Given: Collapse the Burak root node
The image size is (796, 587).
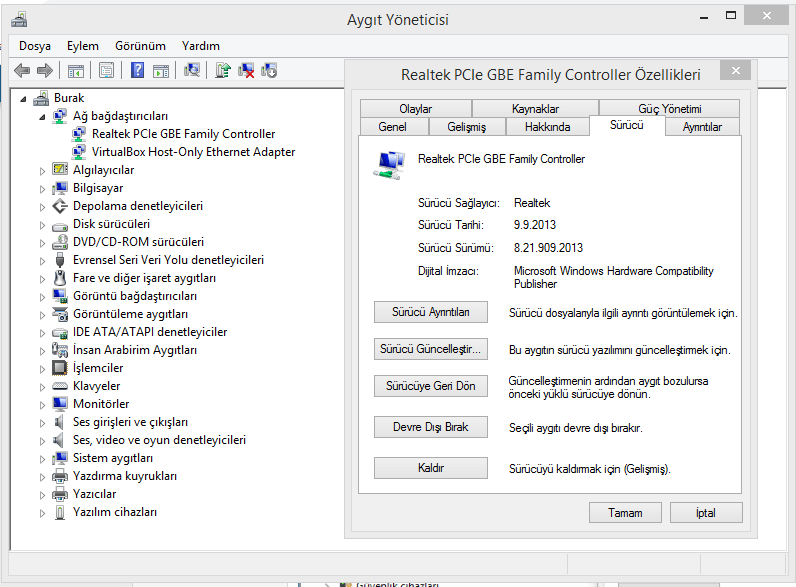Looking at the screenshot, I should click(x=23, y=99).
